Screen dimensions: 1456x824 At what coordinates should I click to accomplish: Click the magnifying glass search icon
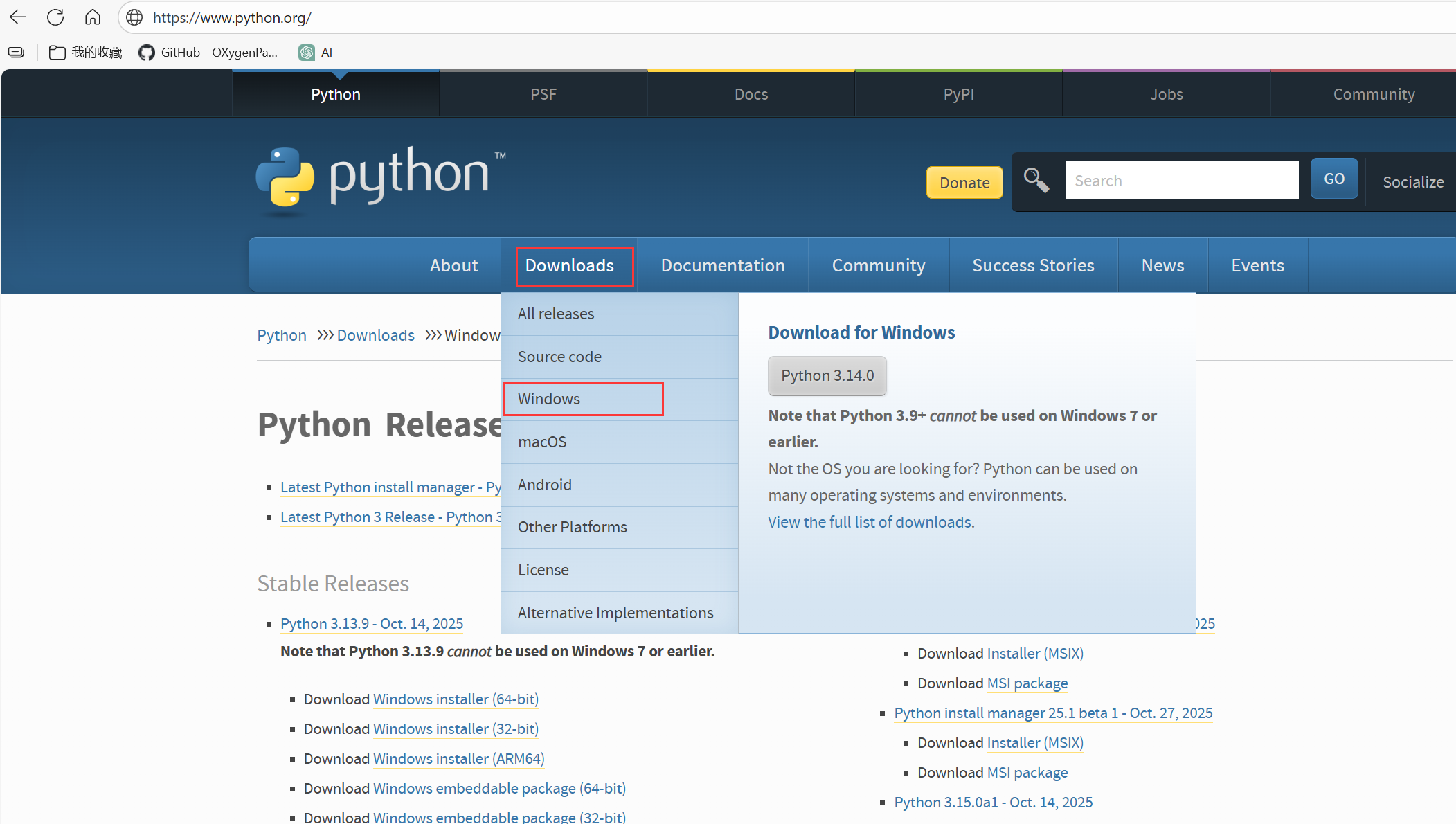(1036, 180)
